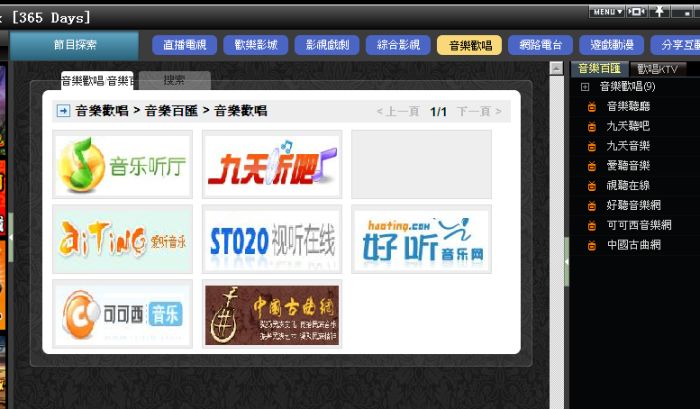Click the screen-mode icon next to MENU
This screenshot has height=409, width=700.
[x=636, y=12]
